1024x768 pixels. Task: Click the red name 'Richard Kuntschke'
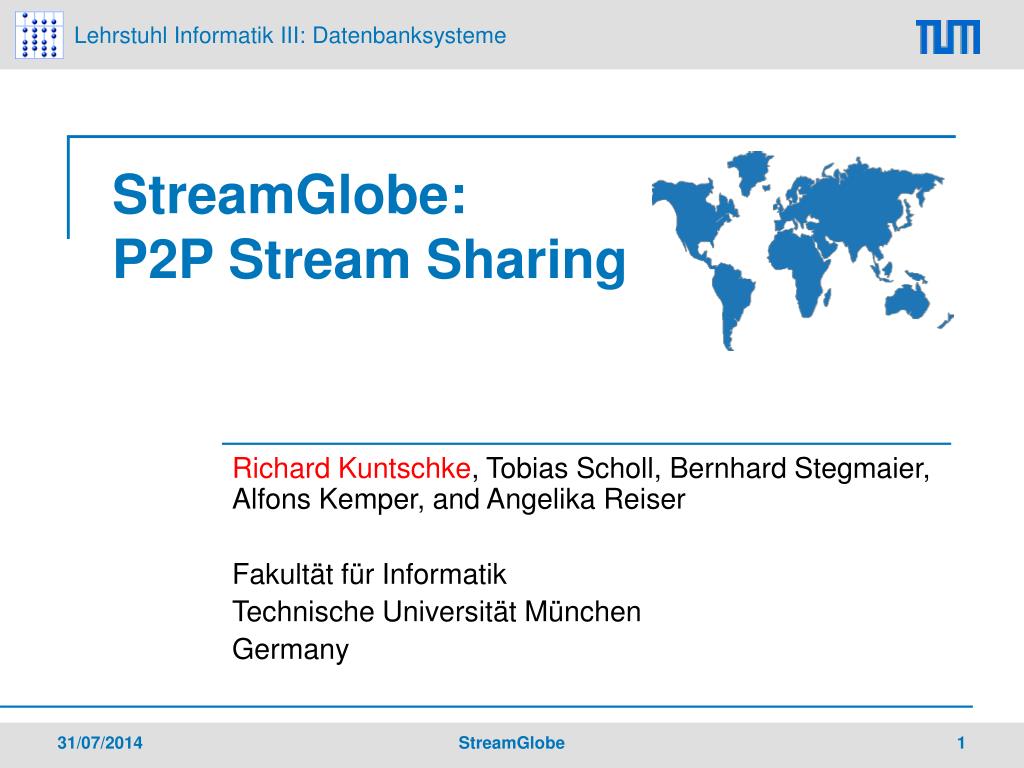(351, 468)
